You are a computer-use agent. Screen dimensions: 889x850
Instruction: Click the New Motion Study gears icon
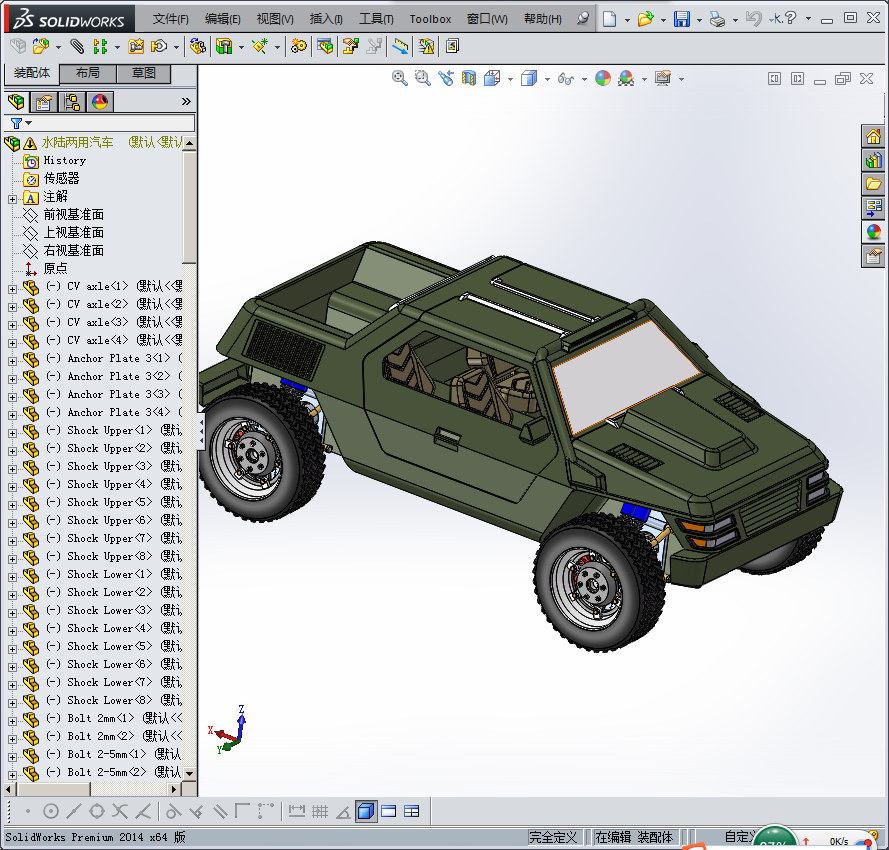point(298,46)
